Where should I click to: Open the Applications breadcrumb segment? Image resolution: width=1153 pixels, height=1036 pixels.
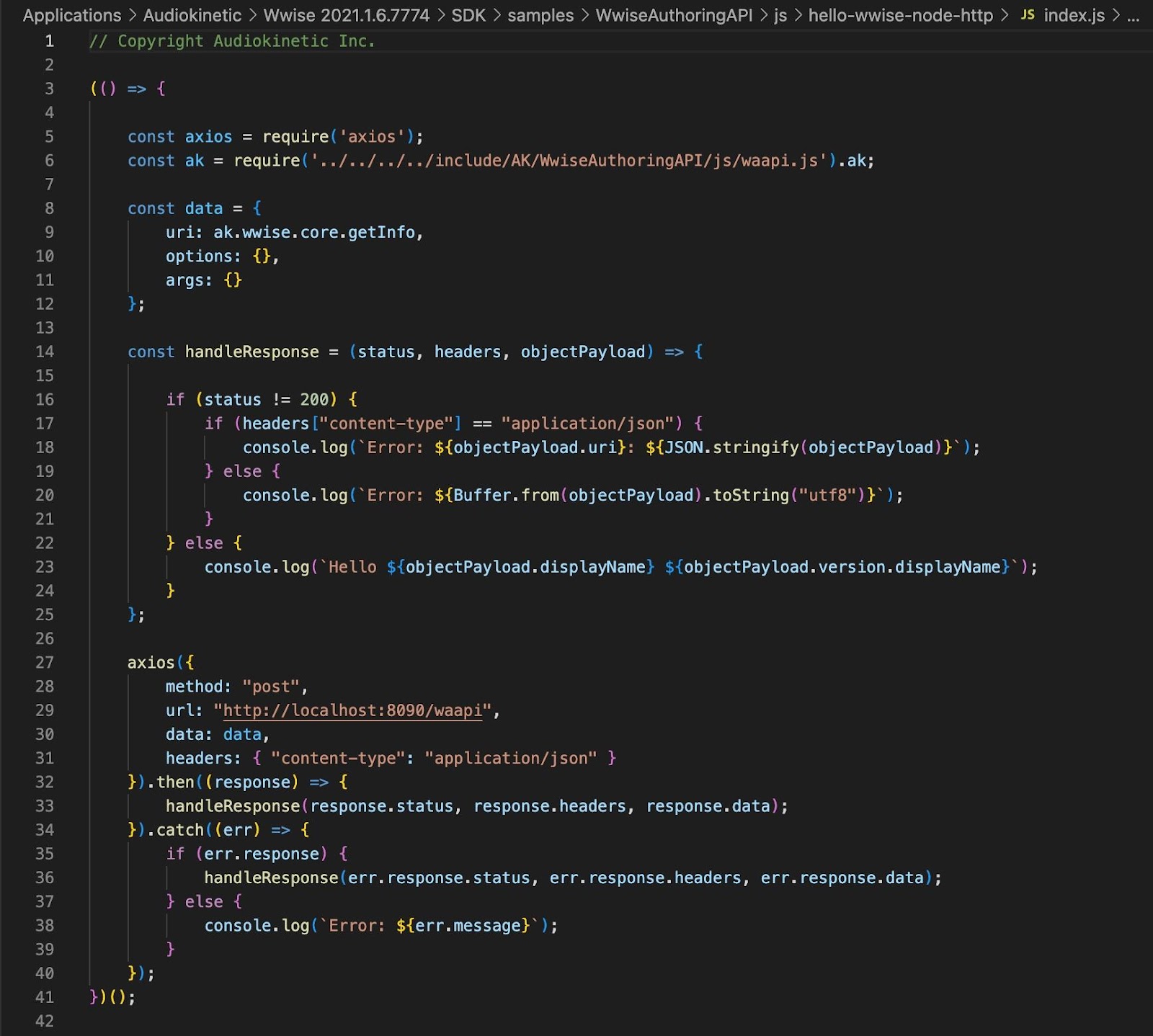click(72, 15)
